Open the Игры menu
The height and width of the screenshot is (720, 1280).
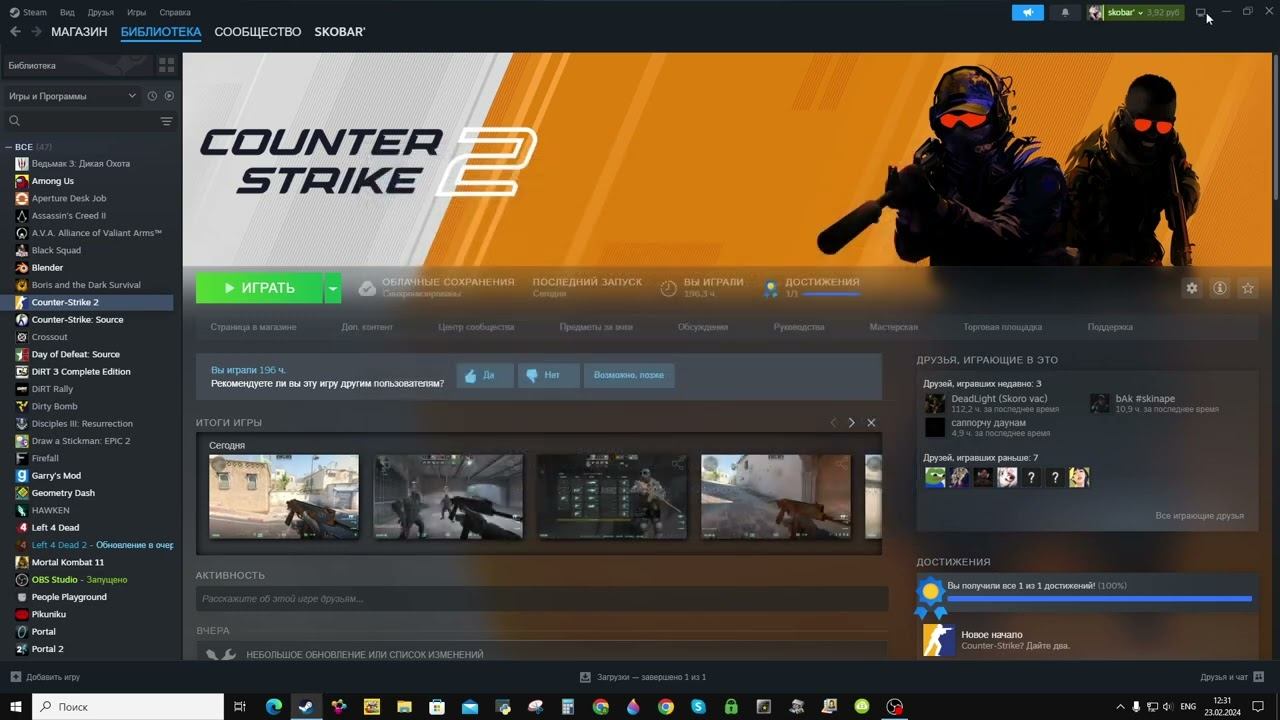pyautogui.click(x=137, y=12)
